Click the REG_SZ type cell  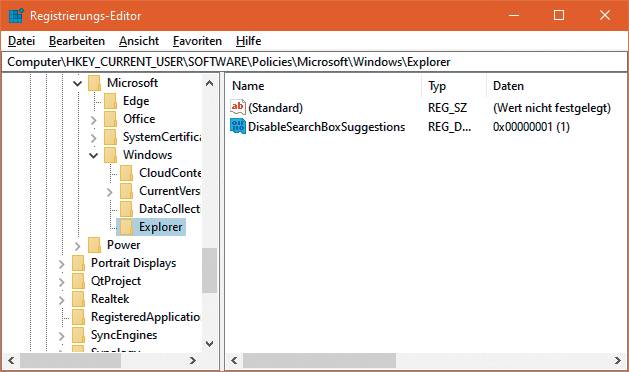[x=447, y=108]
